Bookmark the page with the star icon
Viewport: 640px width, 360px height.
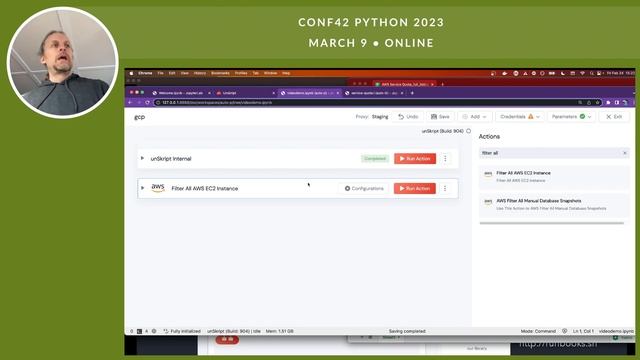tap(597, 102)
